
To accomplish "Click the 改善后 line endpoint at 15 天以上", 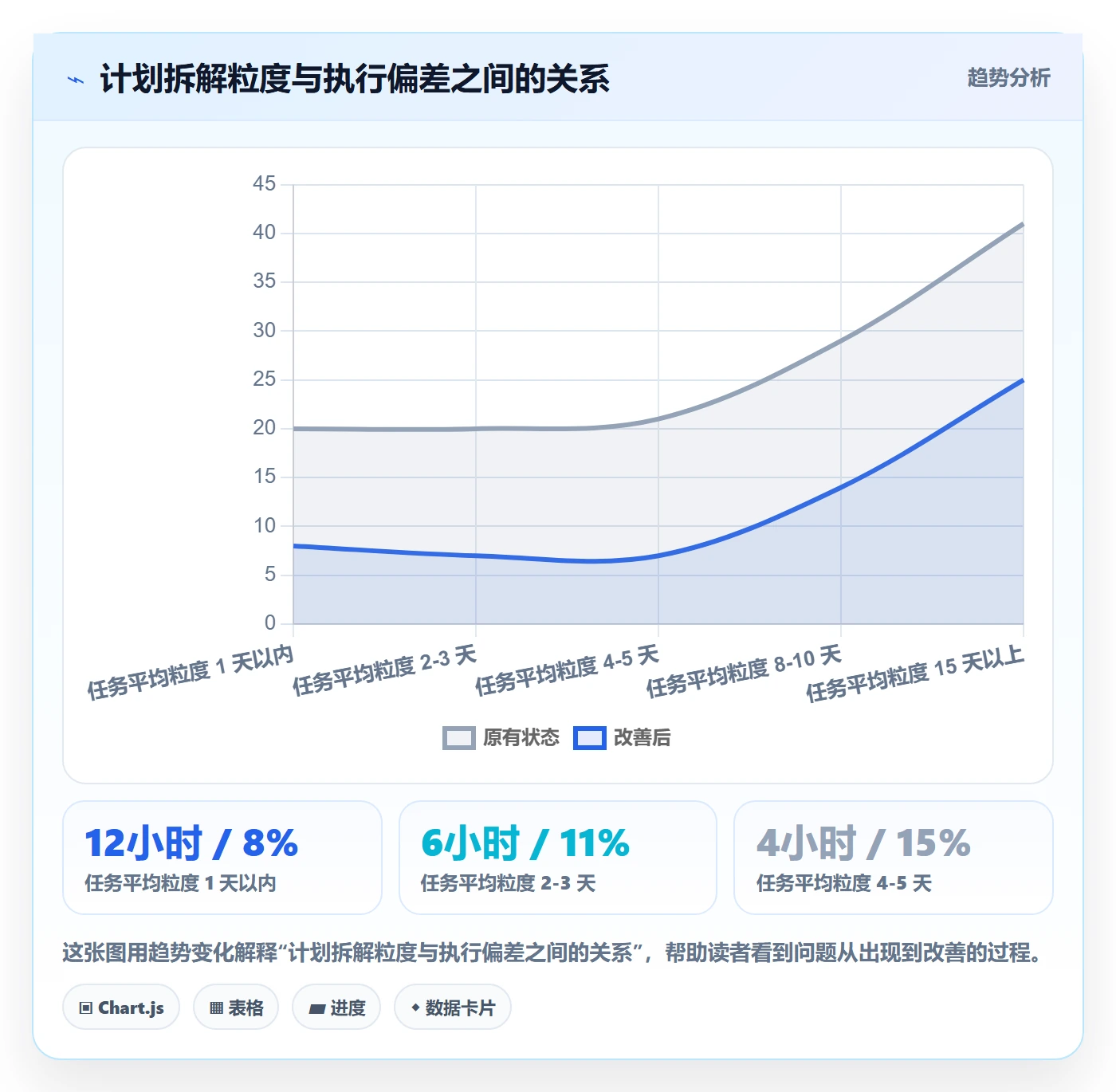I will 1023,380.
